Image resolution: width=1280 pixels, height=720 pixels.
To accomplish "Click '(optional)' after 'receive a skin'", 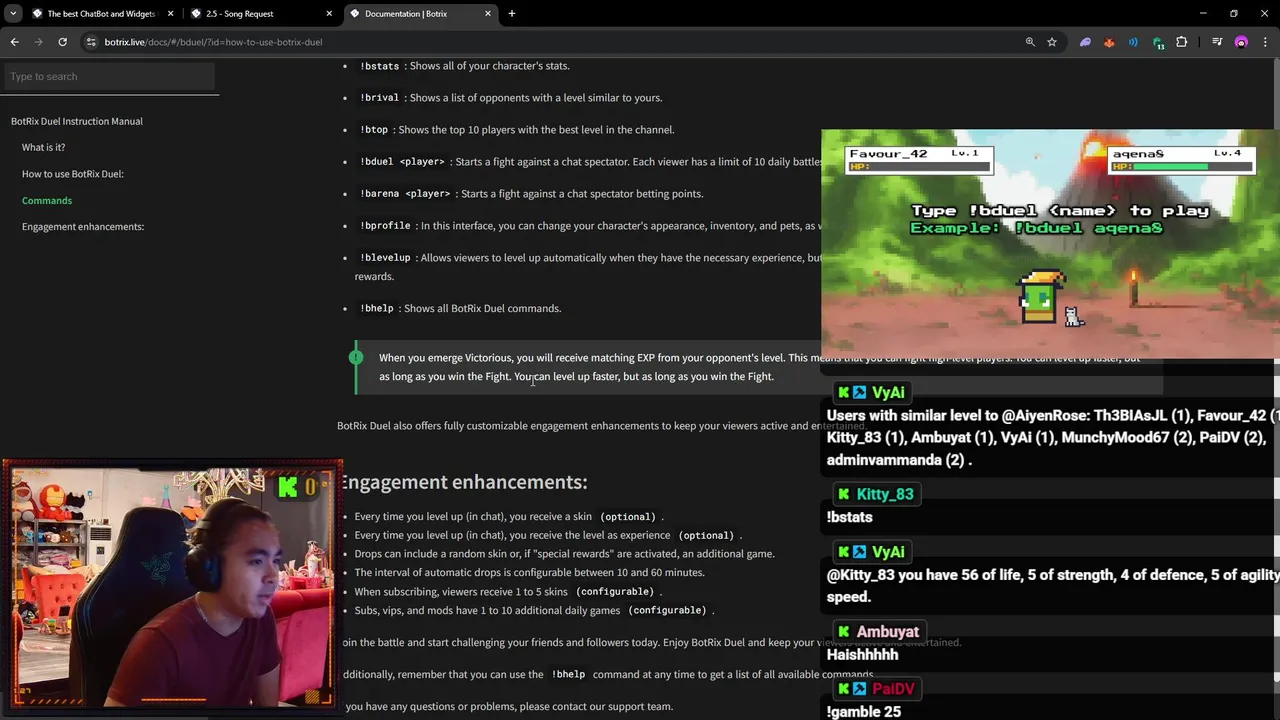I will click(x=628, y=517).
